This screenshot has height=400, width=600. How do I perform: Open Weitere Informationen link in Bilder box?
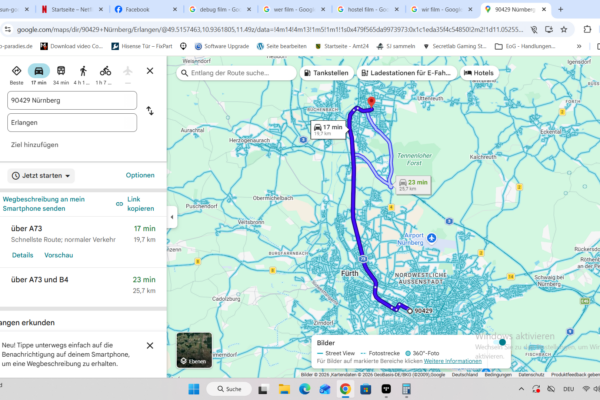453,361
